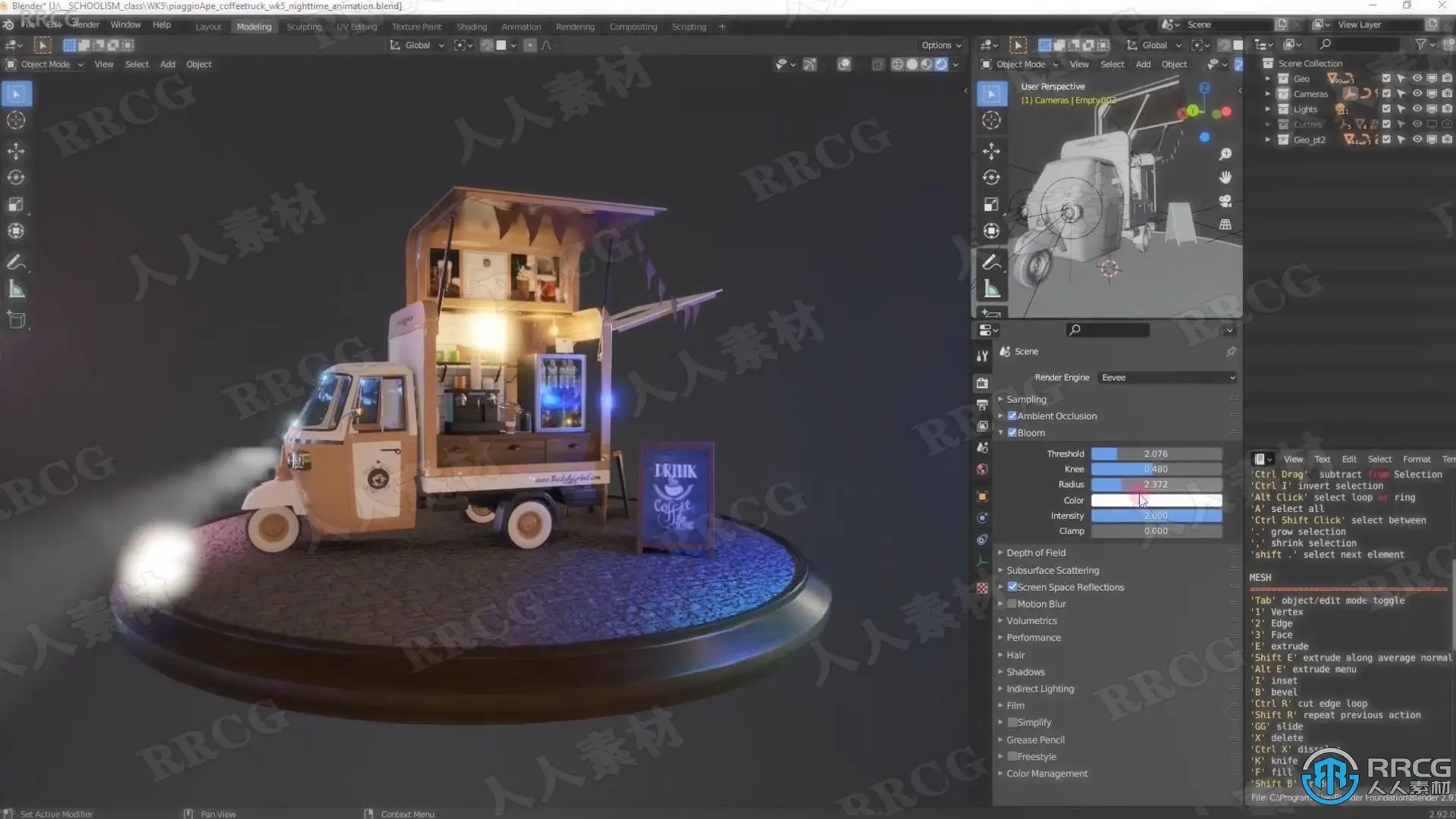Image resolution: width=1456 pixels, height=819 pixels.
Task: Select the Annotate pencil tool
Action: click(x=16, y=262)
